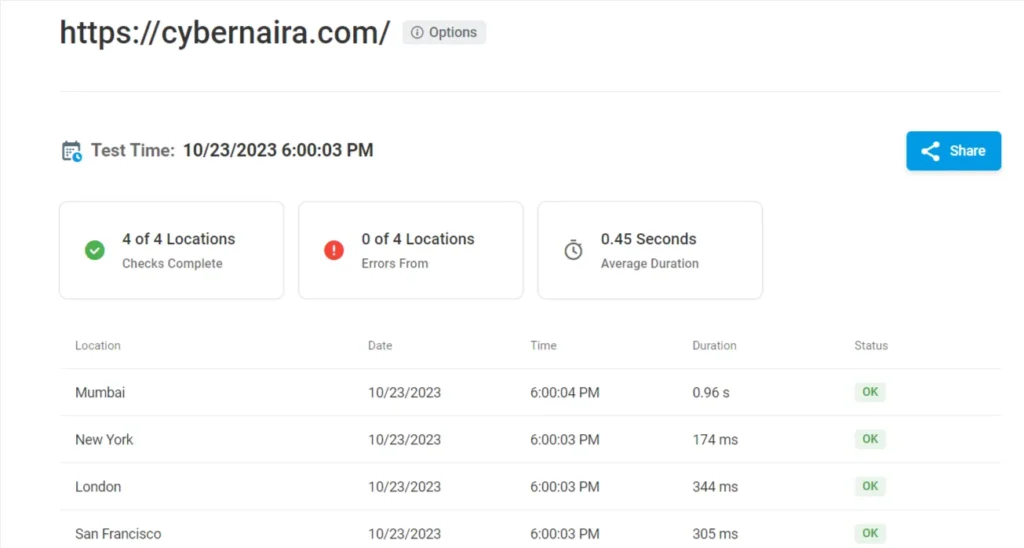Viewport: 1024px width, 548px height.
Task: Click the Duration column header
Action: [714, 346]
